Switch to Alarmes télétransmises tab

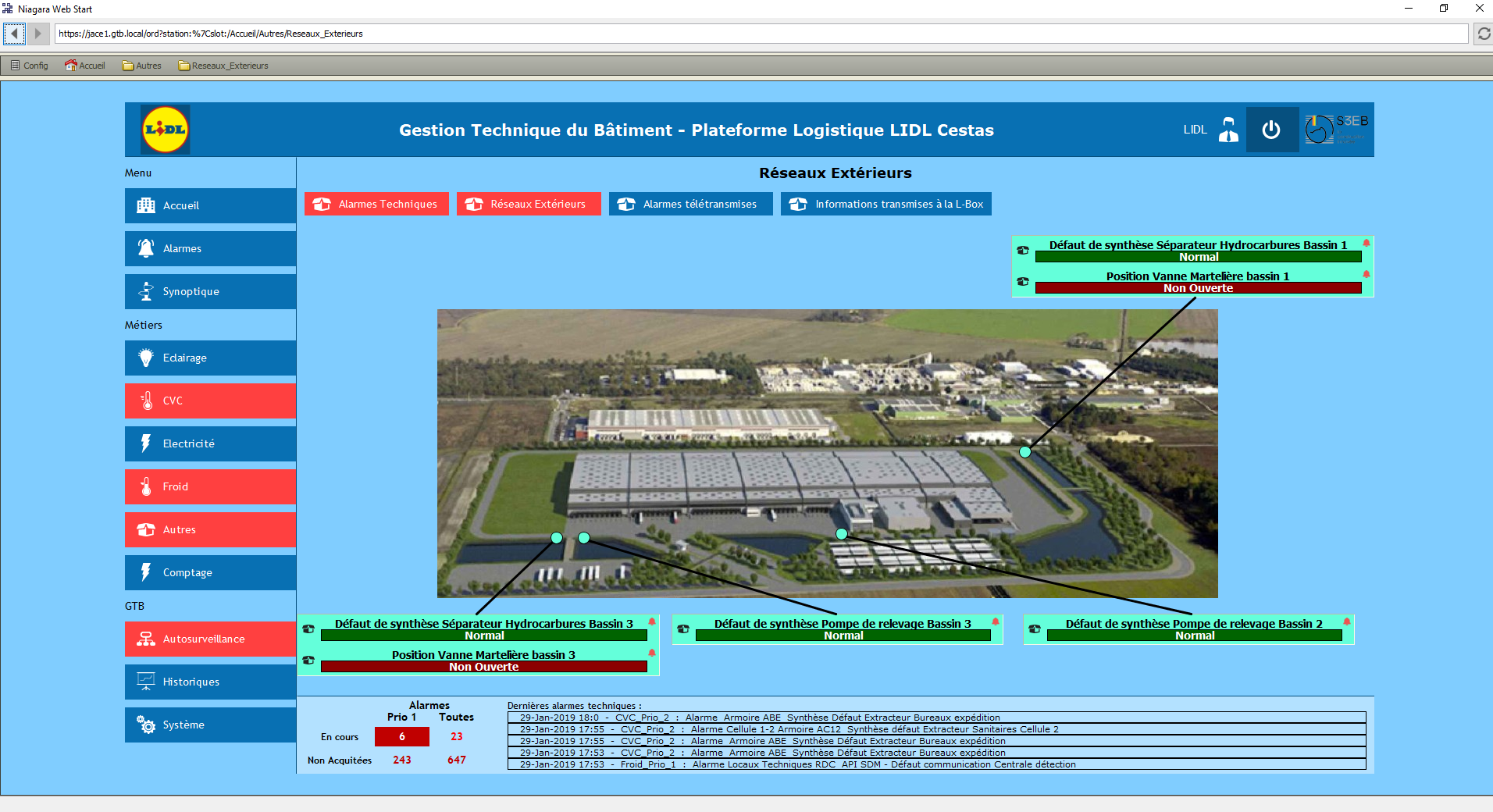point(691,204)
